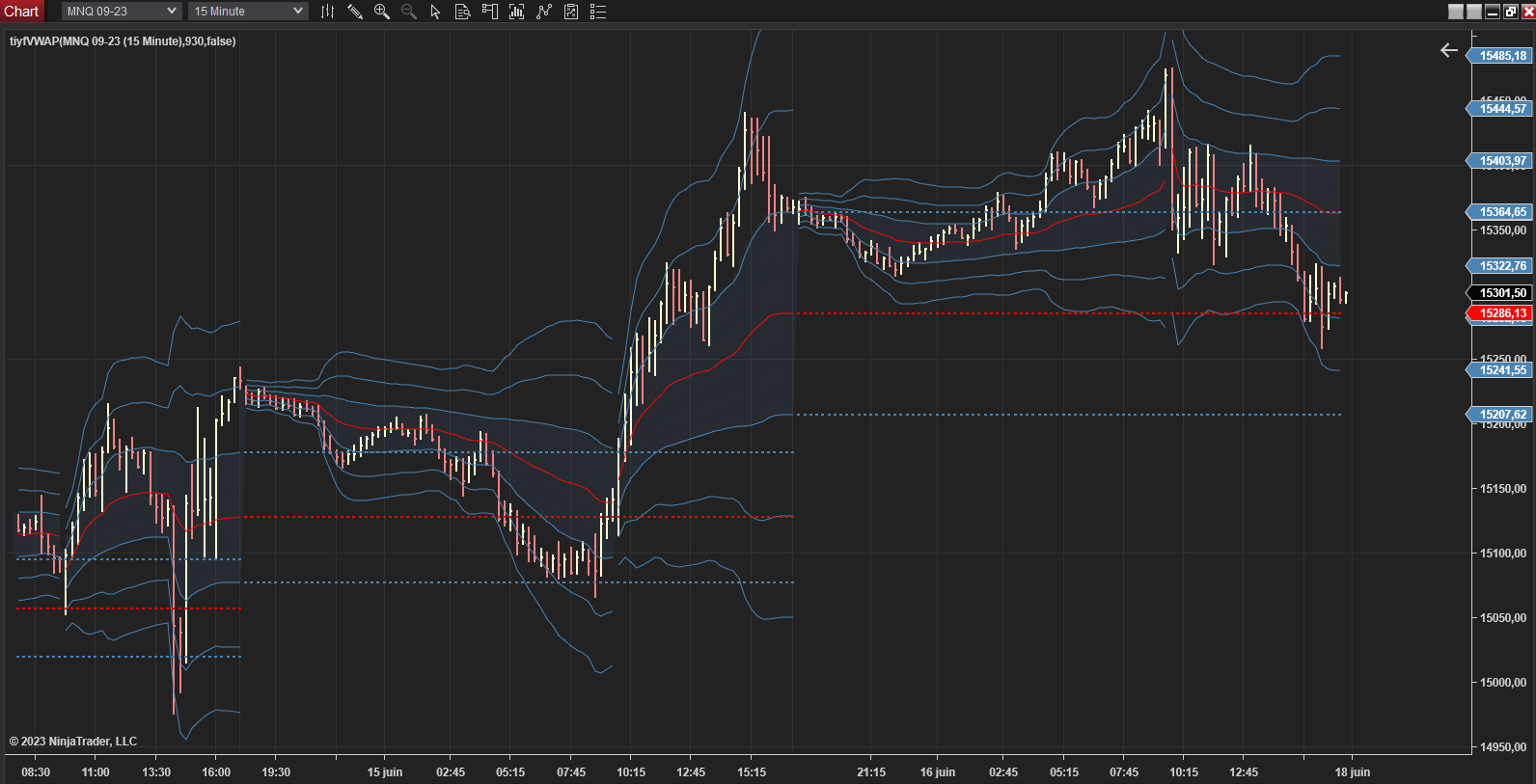Viewport: 1536px width, 784px height.
Task: Click the 15050,00 price axis label
Action: coord(1503,618)
